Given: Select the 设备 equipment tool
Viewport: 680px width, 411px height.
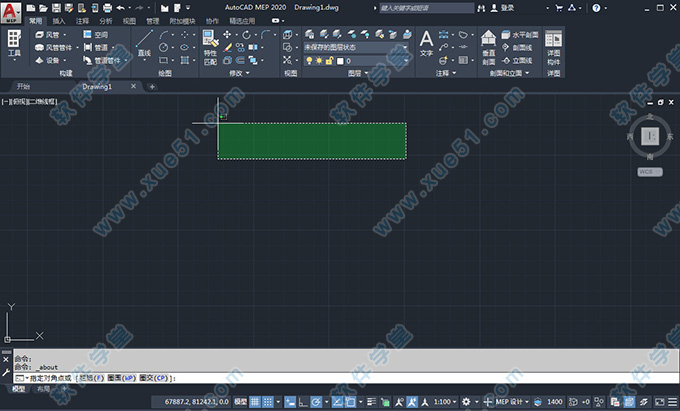Looking at the screenshot, I should (48, 61).
